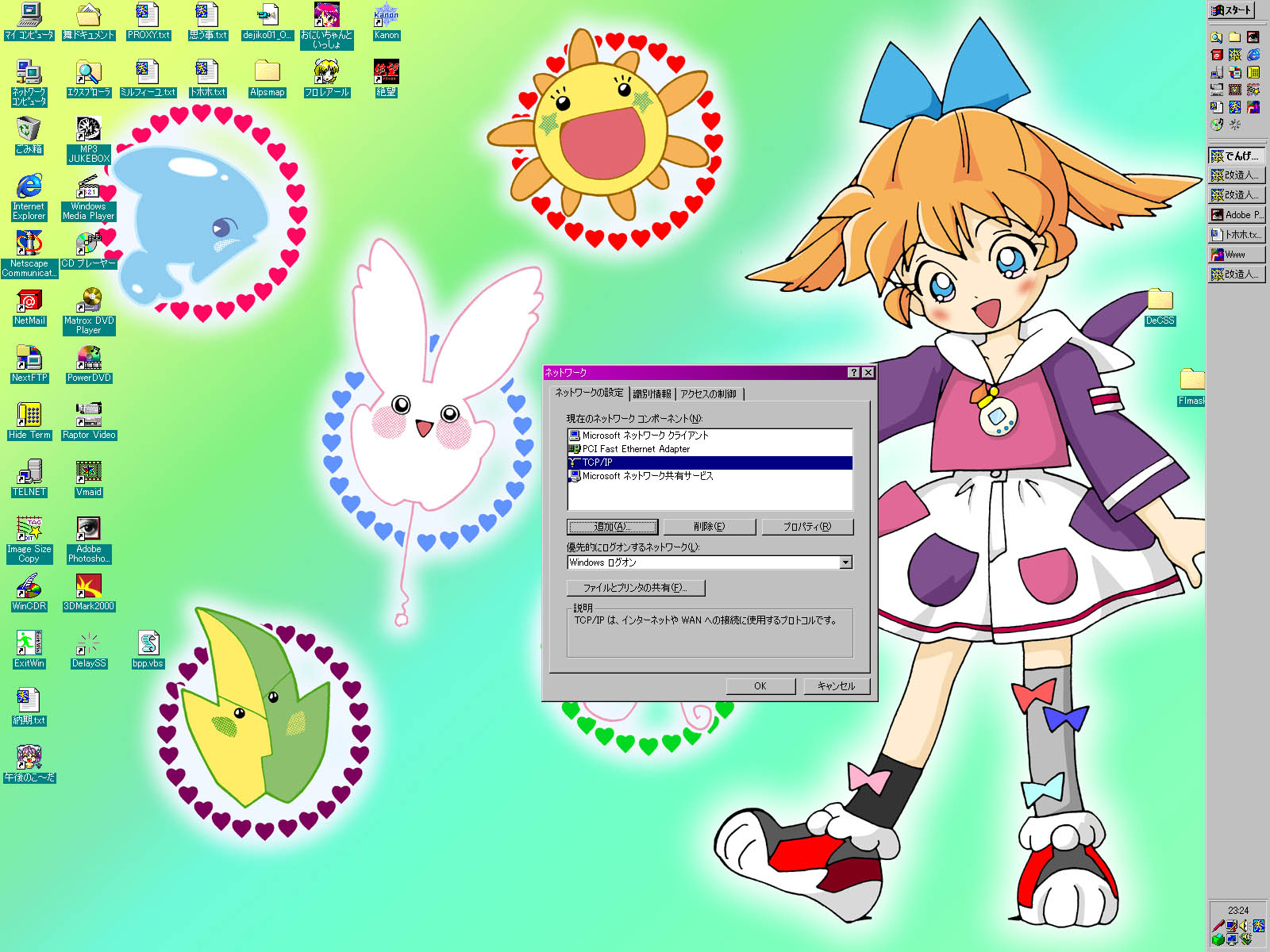Open Netscape Communicator desktop icon
The height and width of the screenshot is (952, 1270).
tap(29, 244)
